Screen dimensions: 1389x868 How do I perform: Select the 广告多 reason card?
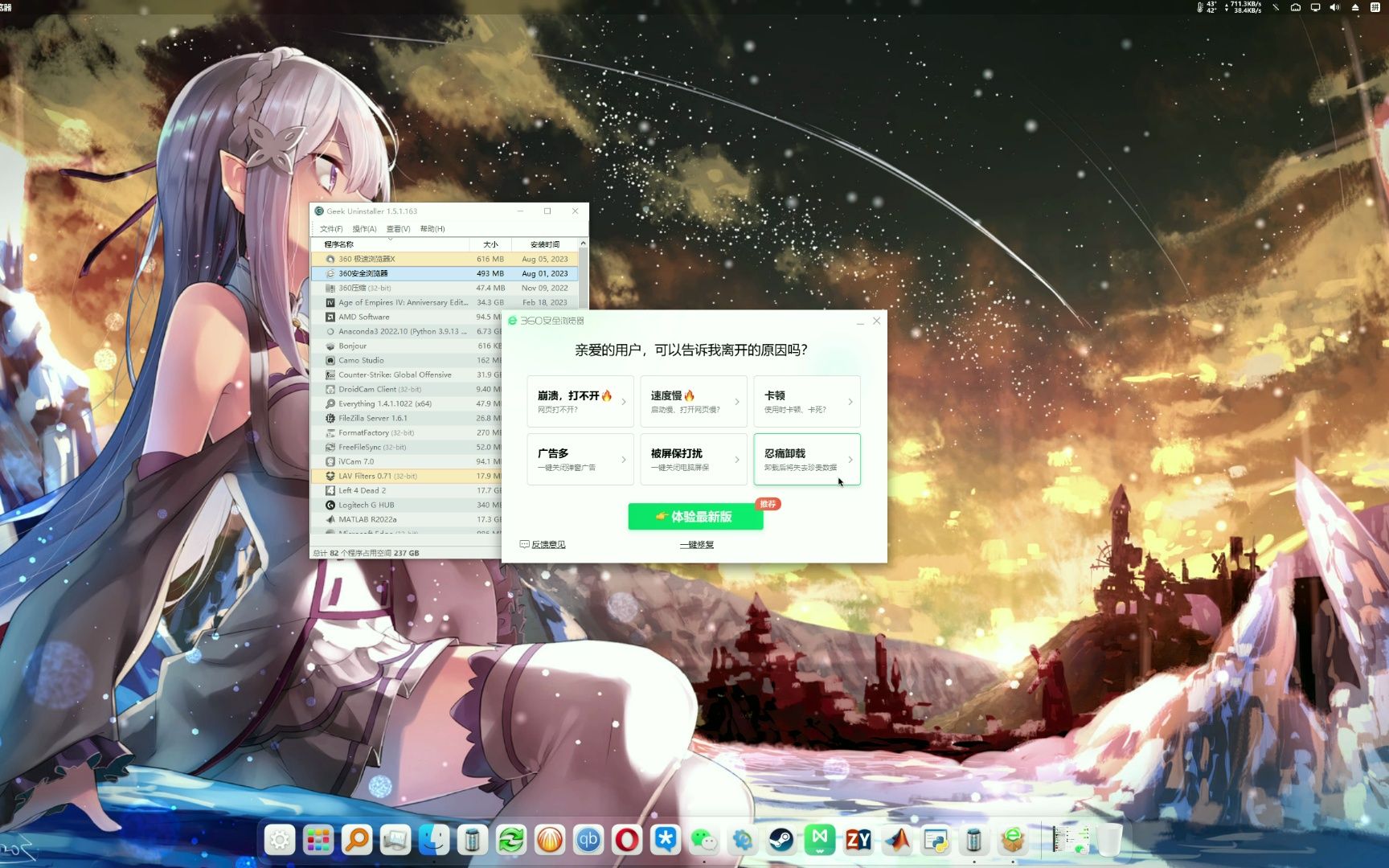point(580,460)
